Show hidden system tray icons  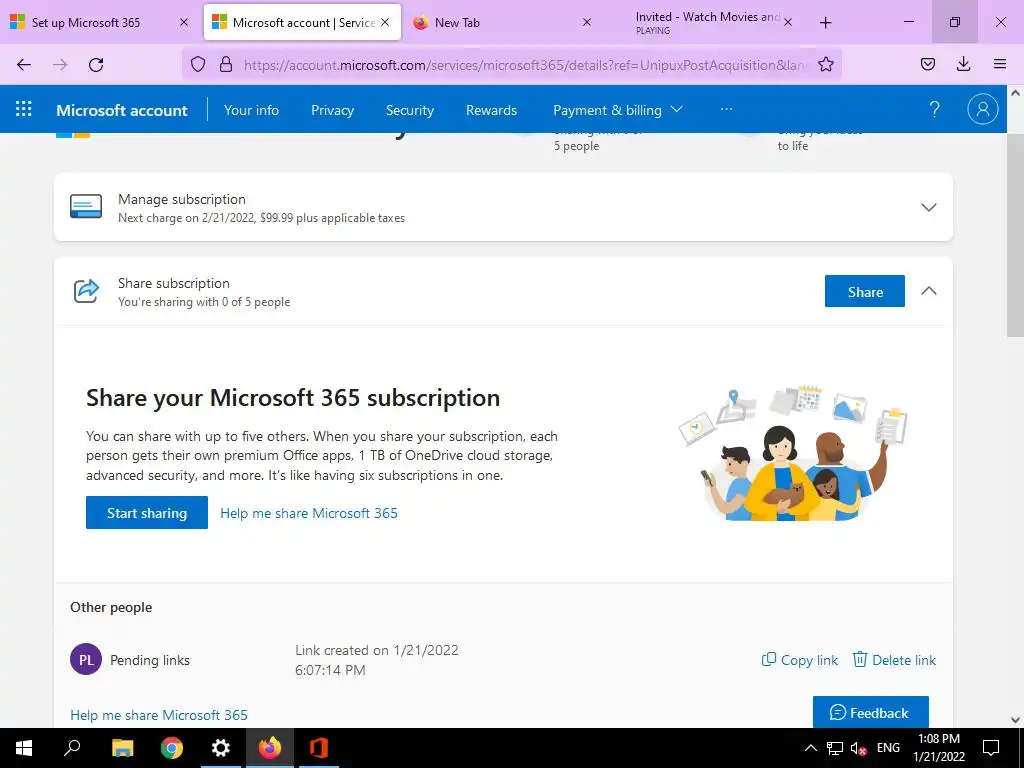[x=810, y=748]
